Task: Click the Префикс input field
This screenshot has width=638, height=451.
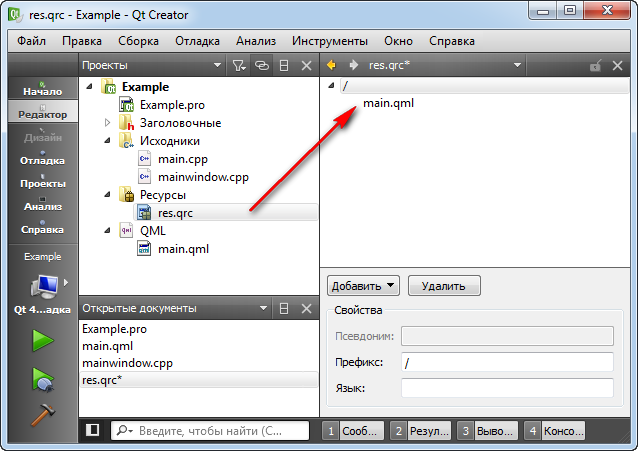Action: (x=507, y=362)
